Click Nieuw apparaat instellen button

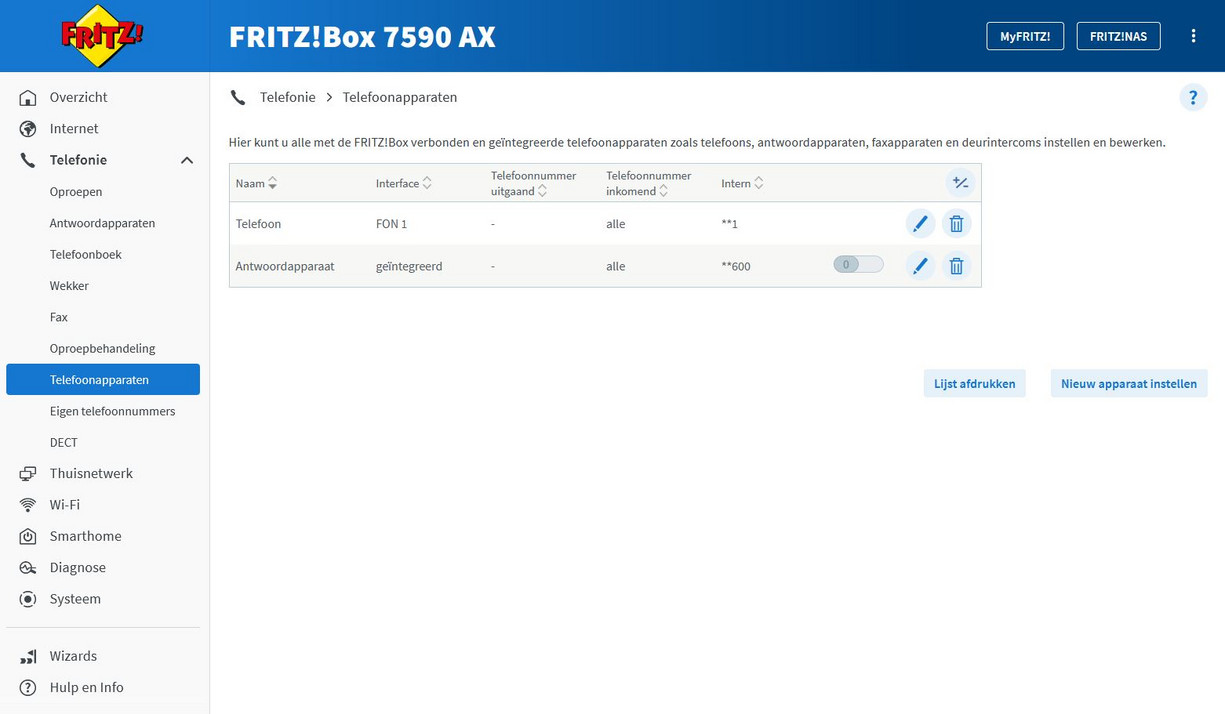[1129, 383]
